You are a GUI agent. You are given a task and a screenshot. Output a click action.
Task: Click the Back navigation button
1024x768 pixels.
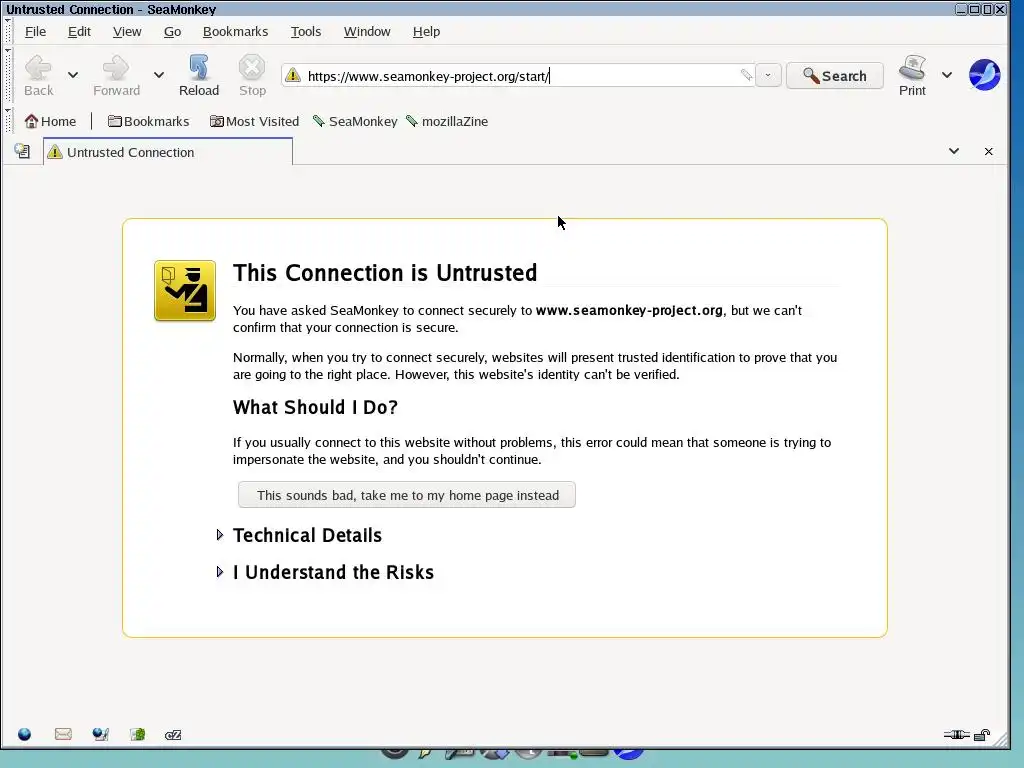coord(38,76)
